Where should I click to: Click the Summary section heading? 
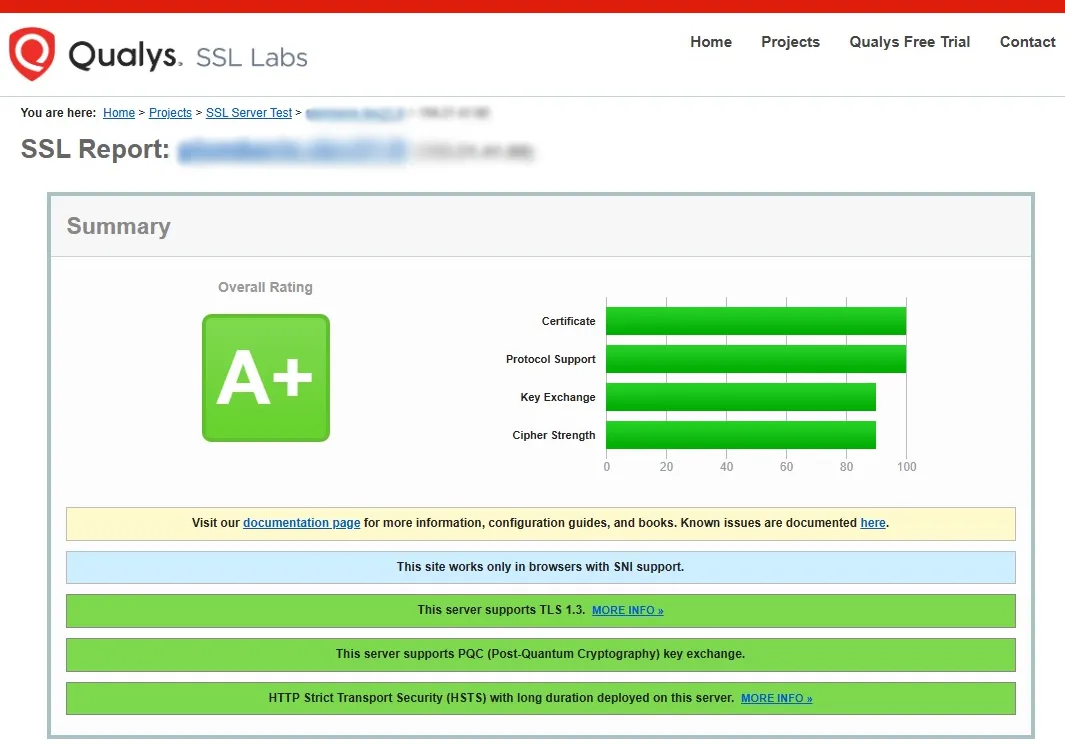[119, 226]
